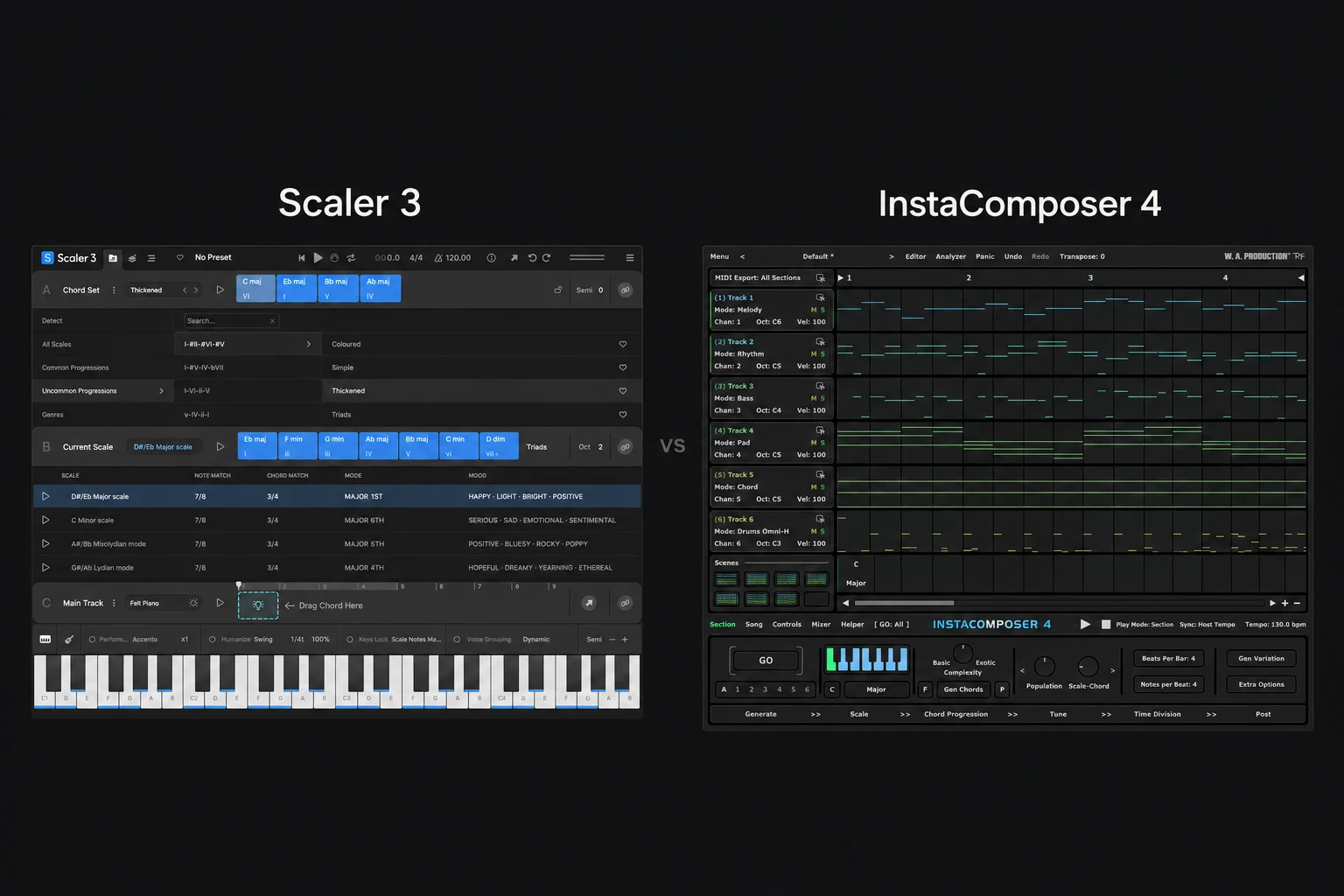Open Main Track three-dot options menu
Image resolution: width=1344 pixels, height=896 pixels.
coord(114,603)
